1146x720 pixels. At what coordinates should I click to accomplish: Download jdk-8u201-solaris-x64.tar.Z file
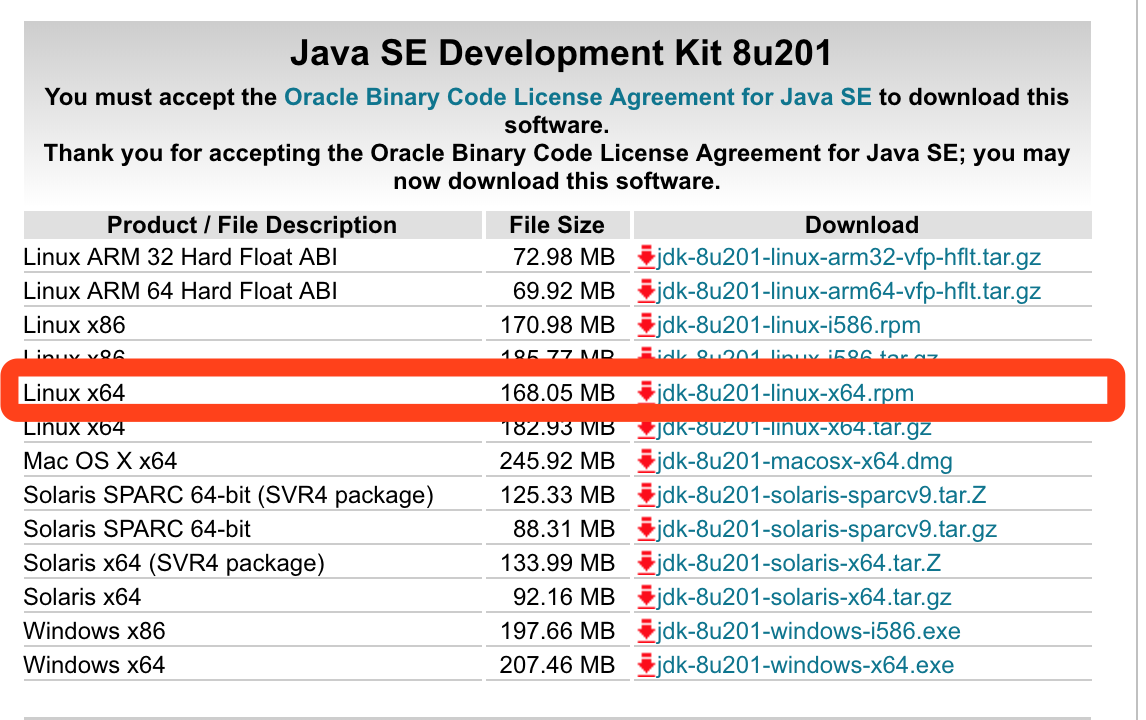(x=799, y=563)
